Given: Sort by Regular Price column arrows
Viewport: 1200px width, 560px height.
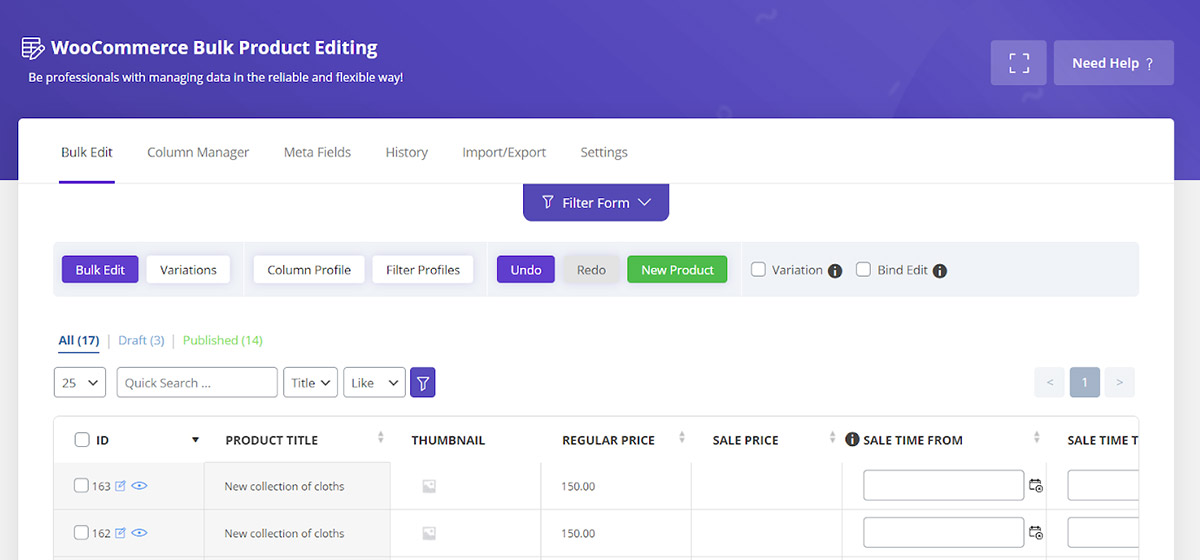Looking at the screenshot, I should click(682, 438).
